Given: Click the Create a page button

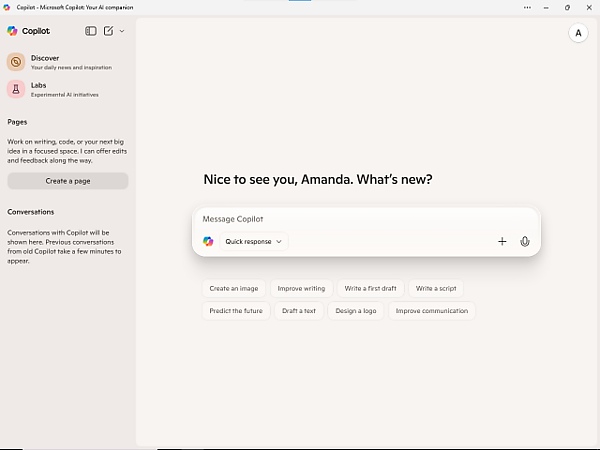Looking at the screenshot, I should 68,181.
